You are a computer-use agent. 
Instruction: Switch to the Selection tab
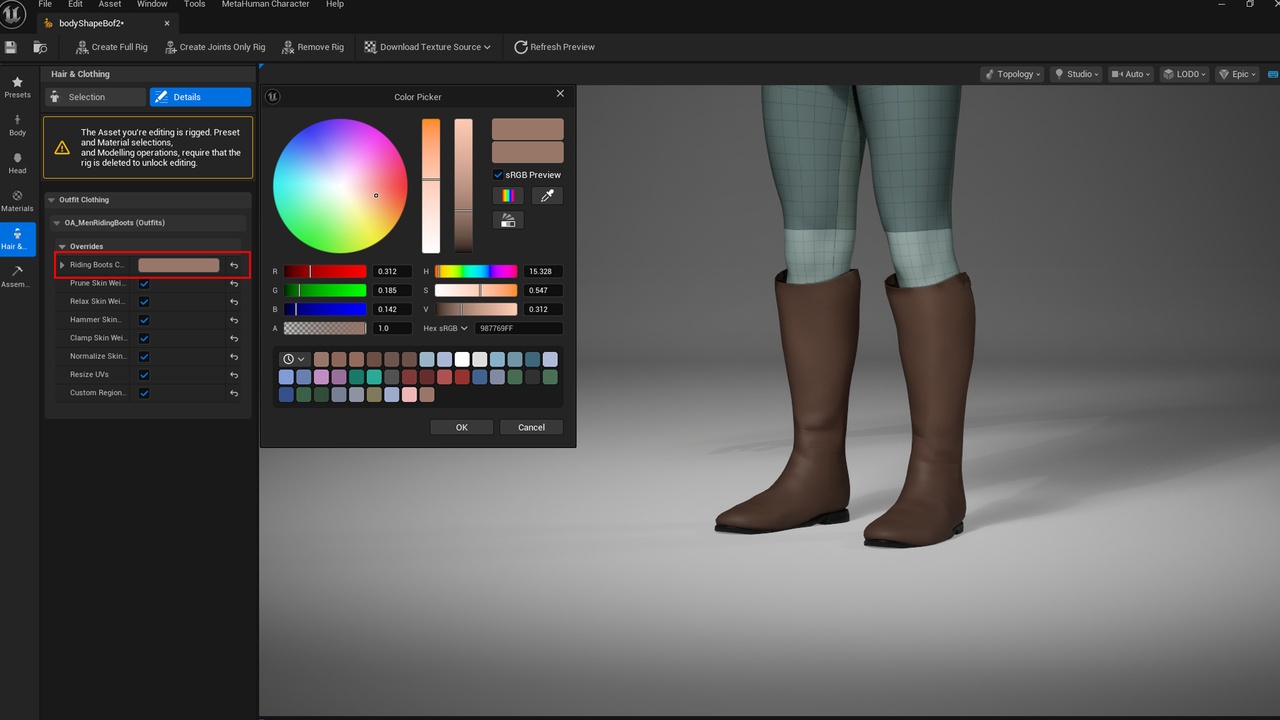click(x=96, y=97)
